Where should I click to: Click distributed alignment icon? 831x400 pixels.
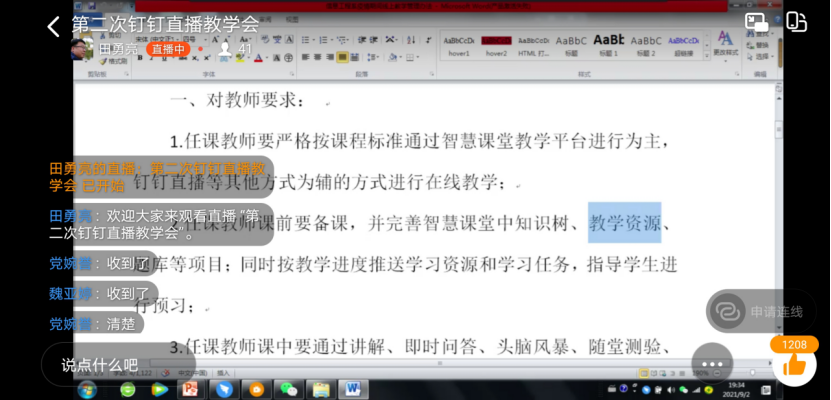click(355, 57)
